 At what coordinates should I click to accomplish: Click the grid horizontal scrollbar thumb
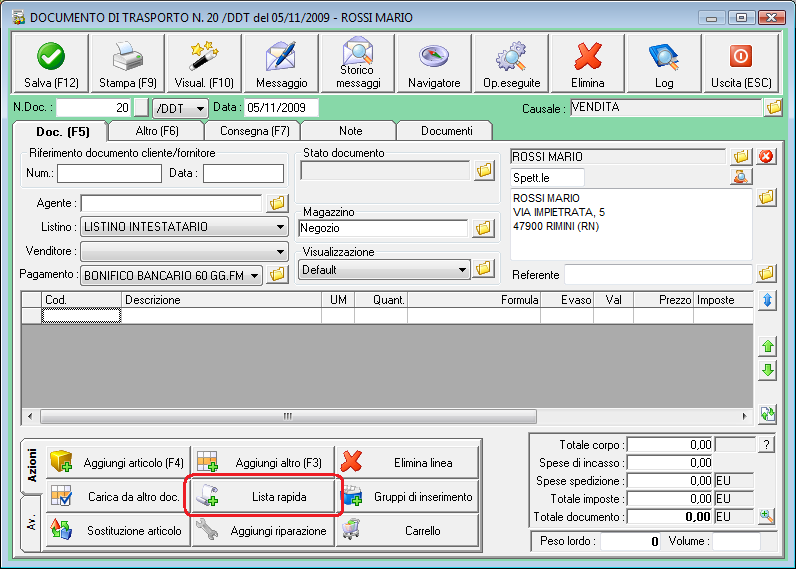pos(288,416)
